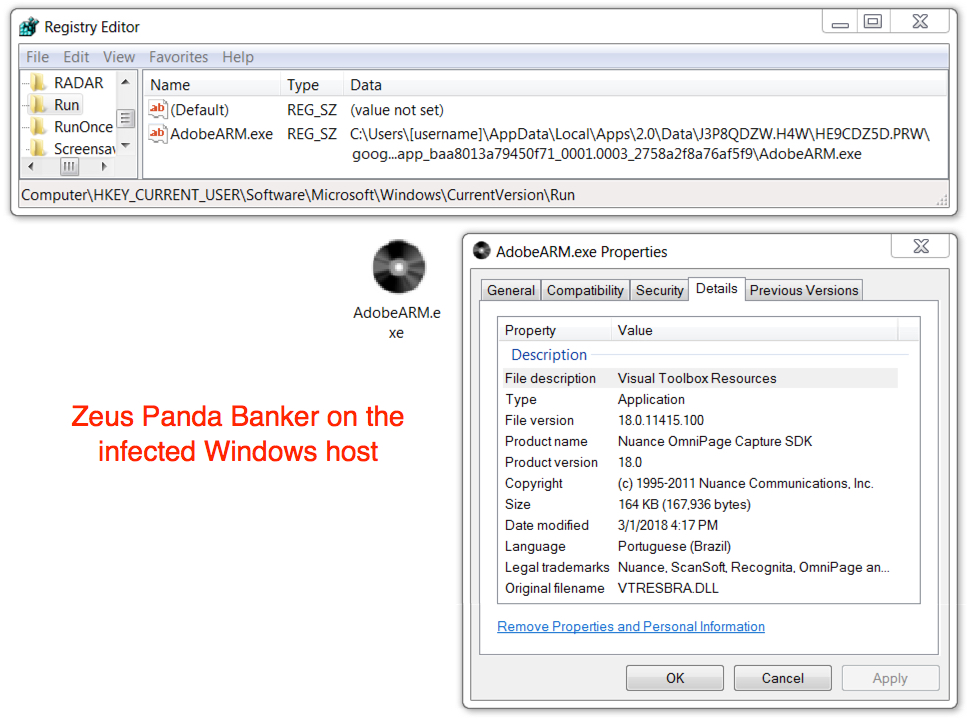Switch to the General tab
967x720 pixels.
click(x=511, y=290)
